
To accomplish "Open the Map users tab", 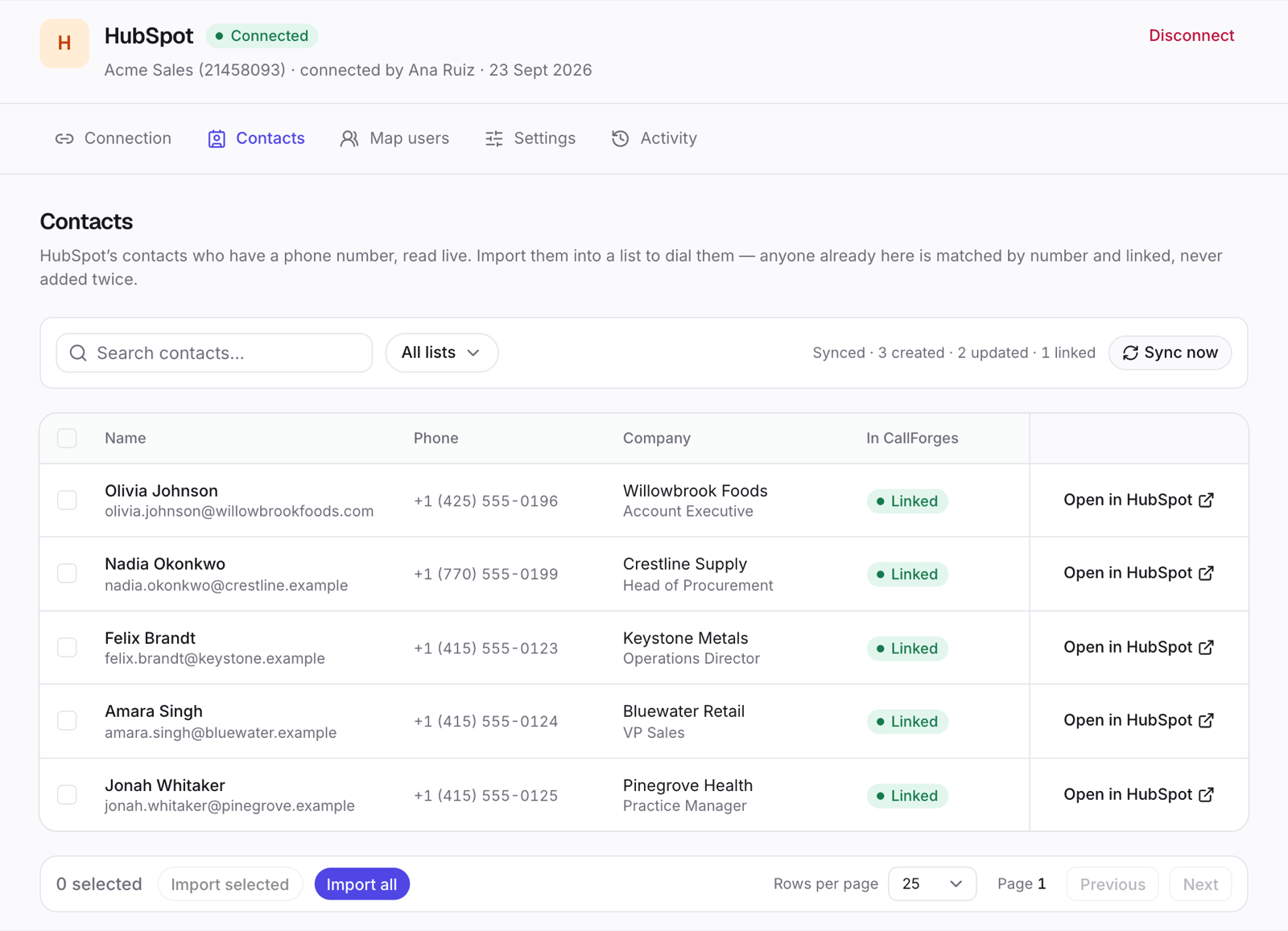I will [394, 138].
